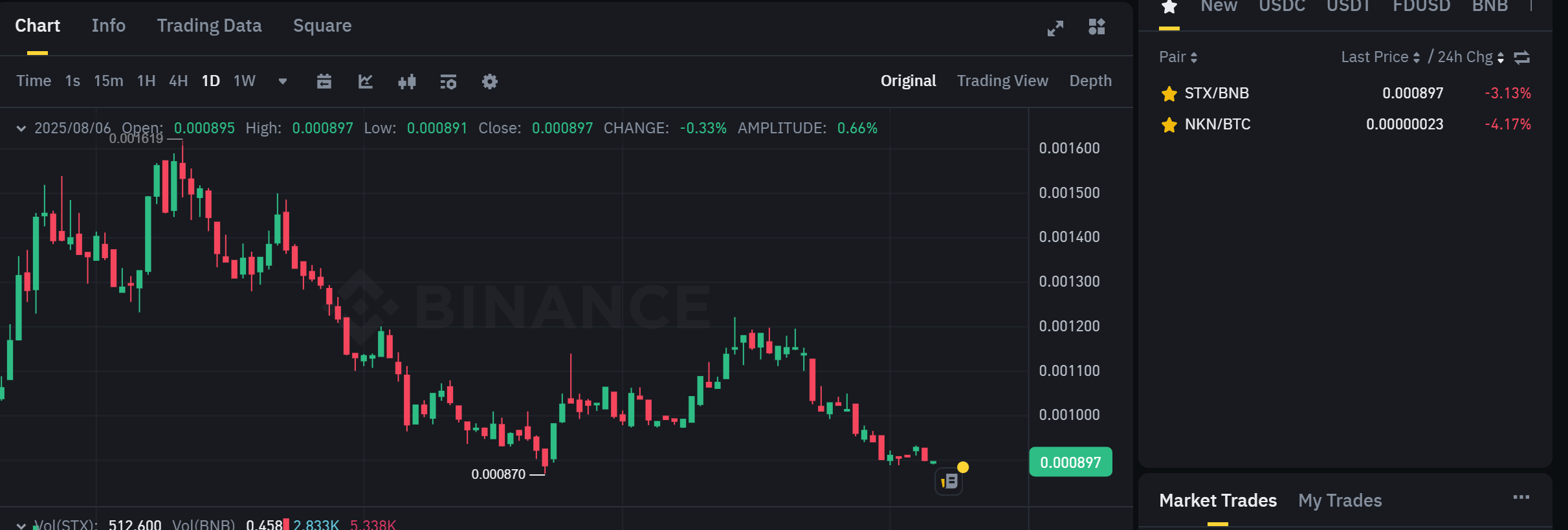This screenshot has height=530, width=1568.
Task: Change the candlestick chart style icon
Action: point(407,82)
